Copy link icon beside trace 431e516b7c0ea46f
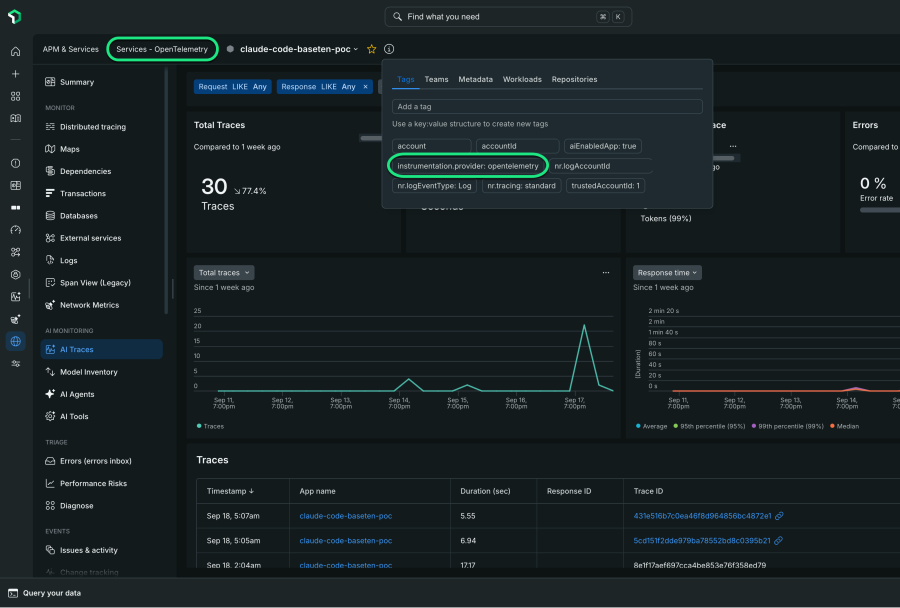The height and width of the screenshot is (608, 900). [x=779, y=516]
